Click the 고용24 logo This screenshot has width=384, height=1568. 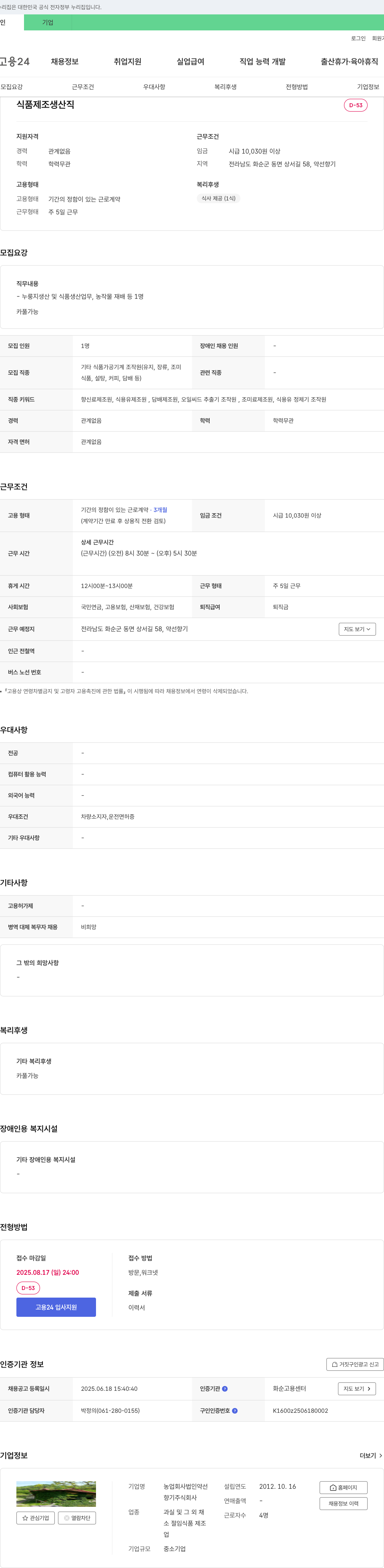[15, 62]
